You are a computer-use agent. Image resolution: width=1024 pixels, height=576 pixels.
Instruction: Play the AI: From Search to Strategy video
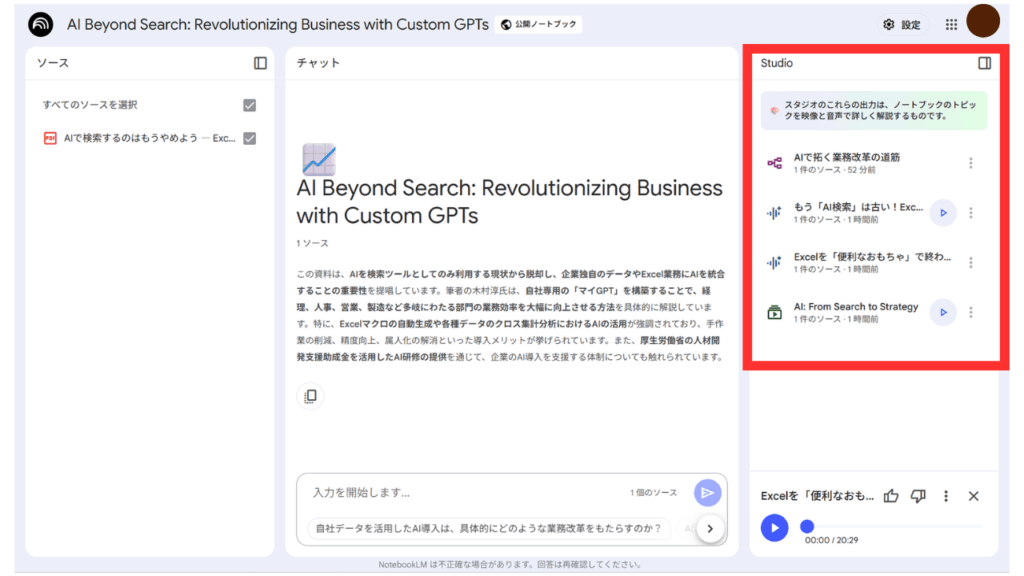(x=943, y=312)
